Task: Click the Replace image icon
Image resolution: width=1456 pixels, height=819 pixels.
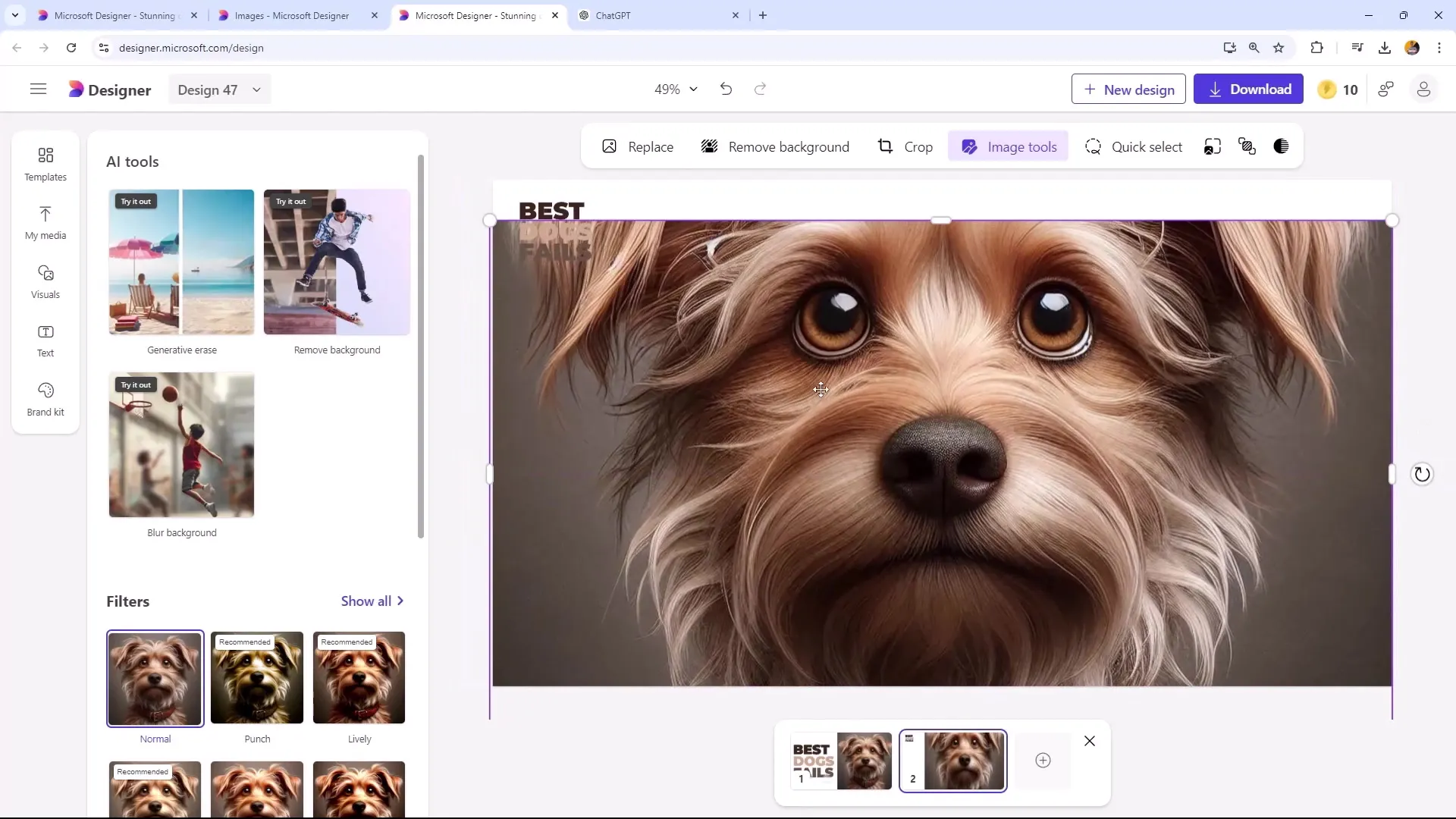Action: click(610, 147)
